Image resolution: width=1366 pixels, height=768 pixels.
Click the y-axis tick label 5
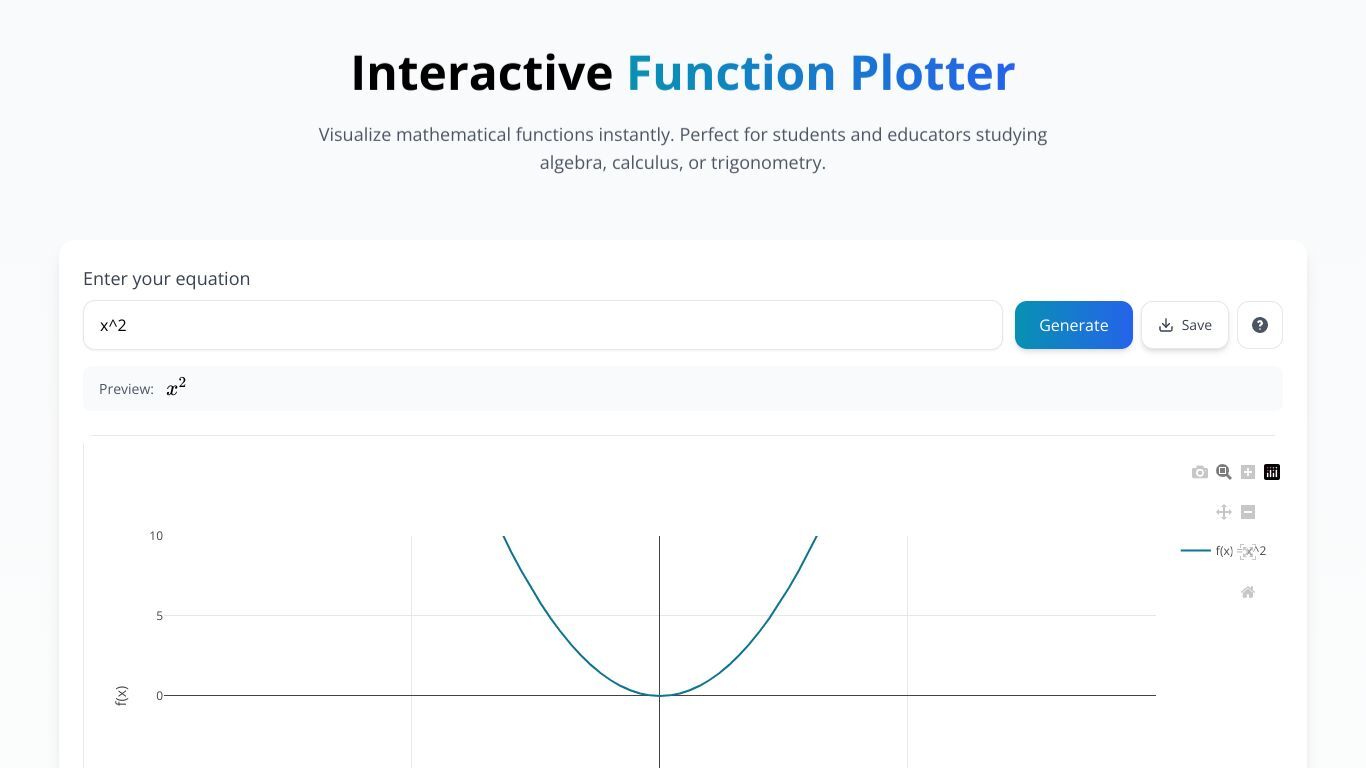(159, 616)
